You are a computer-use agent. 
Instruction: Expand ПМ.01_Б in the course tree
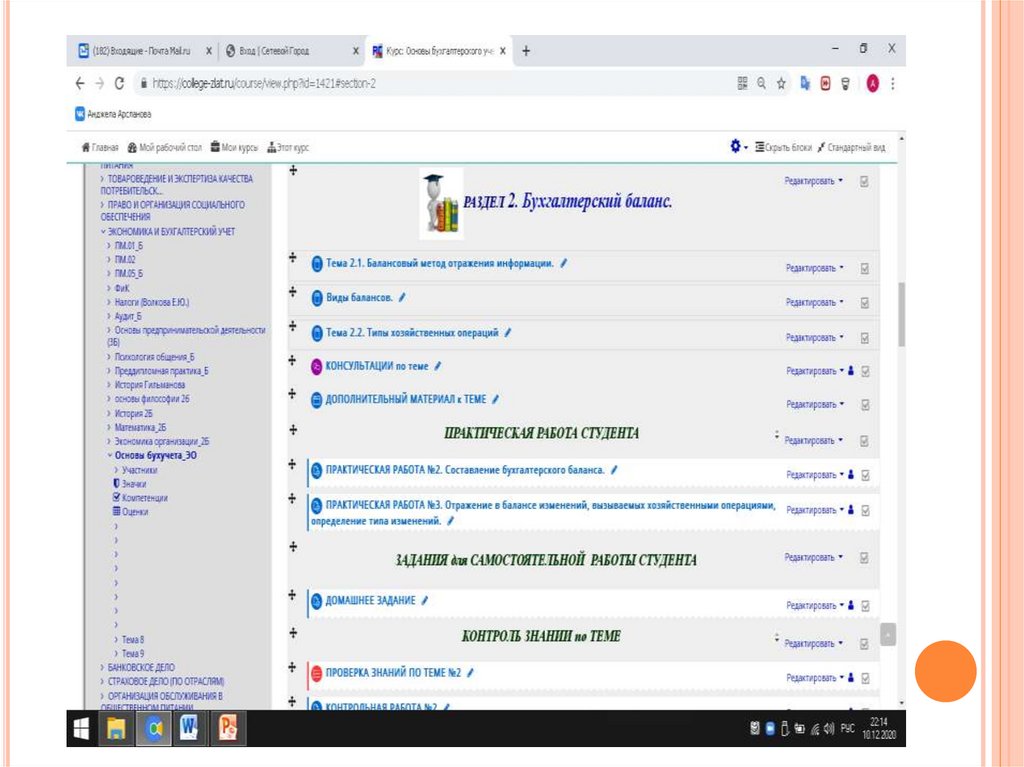point(109,246)
